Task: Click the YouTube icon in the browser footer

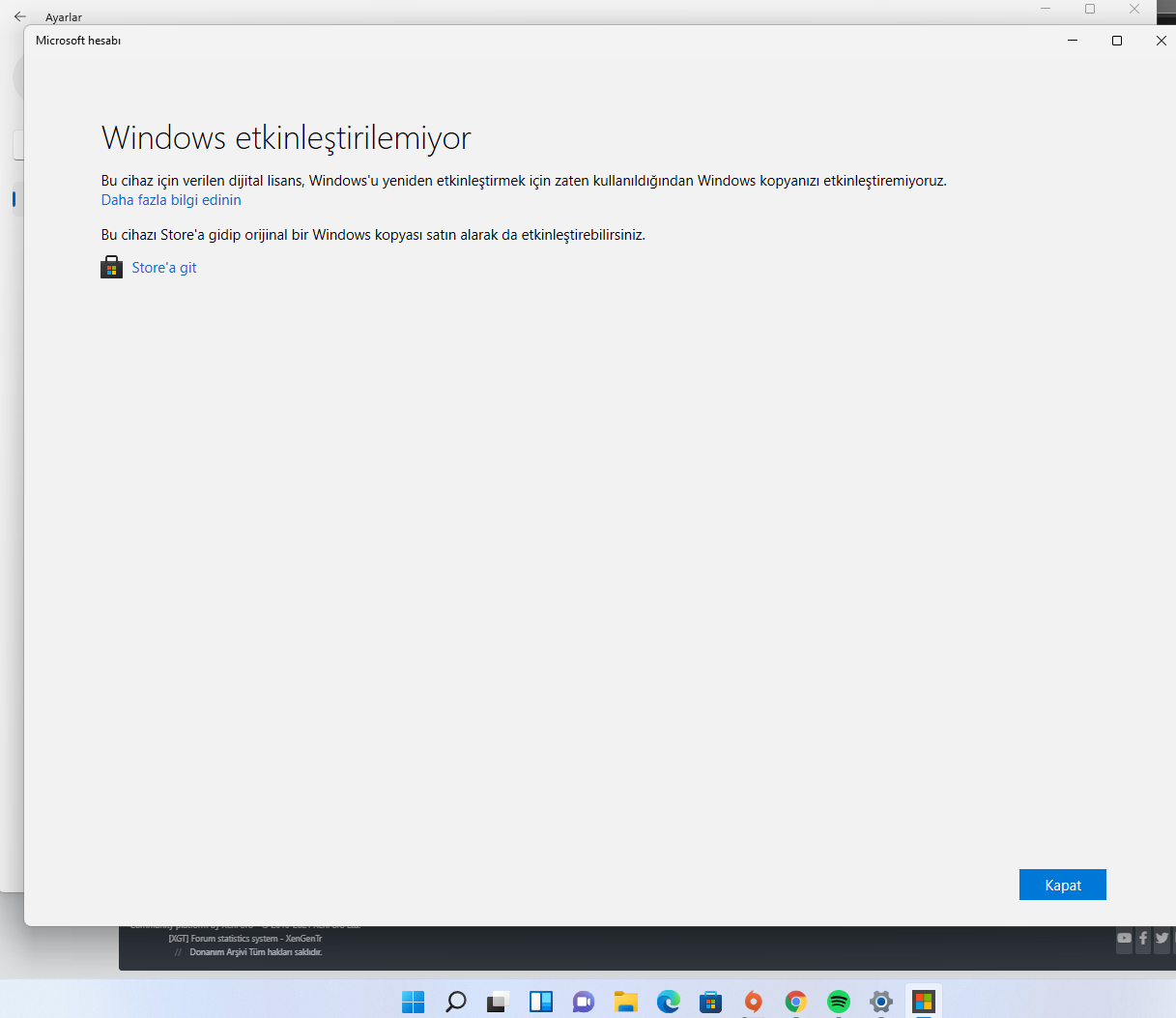Action: 1124,938
